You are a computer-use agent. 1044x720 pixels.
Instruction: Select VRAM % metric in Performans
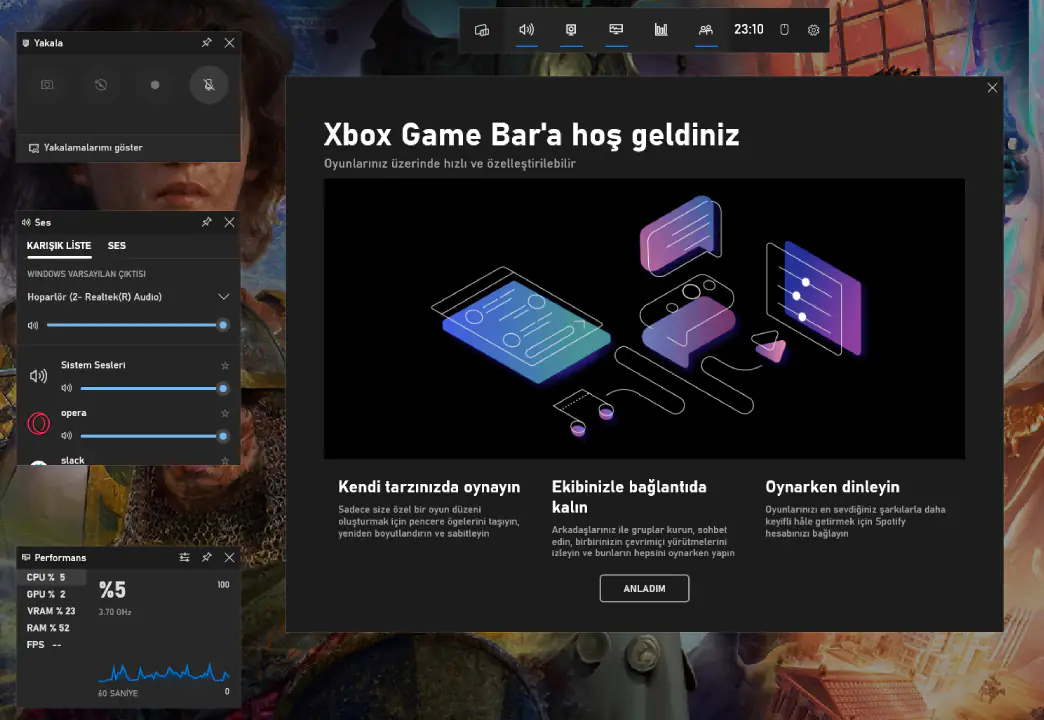pyautogui.click(x=51, y=611)
